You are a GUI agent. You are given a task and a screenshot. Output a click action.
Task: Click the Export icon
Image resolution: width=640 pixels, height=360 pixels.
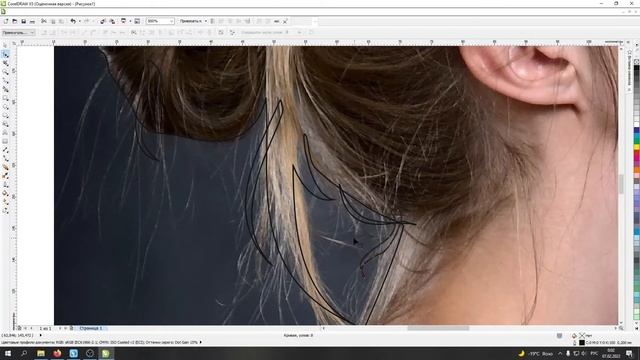coord(112,21)
